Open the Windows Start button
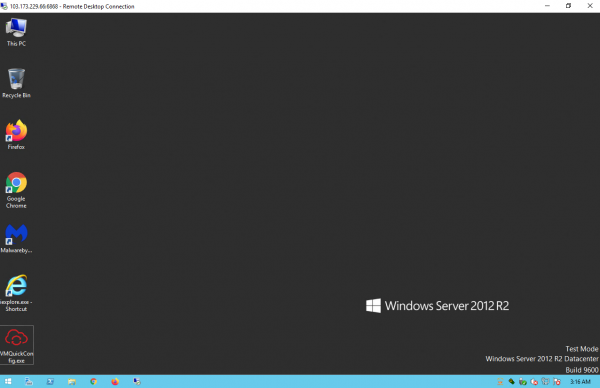The height and width of the screenshot is (388, 600). tap(8, 381)
